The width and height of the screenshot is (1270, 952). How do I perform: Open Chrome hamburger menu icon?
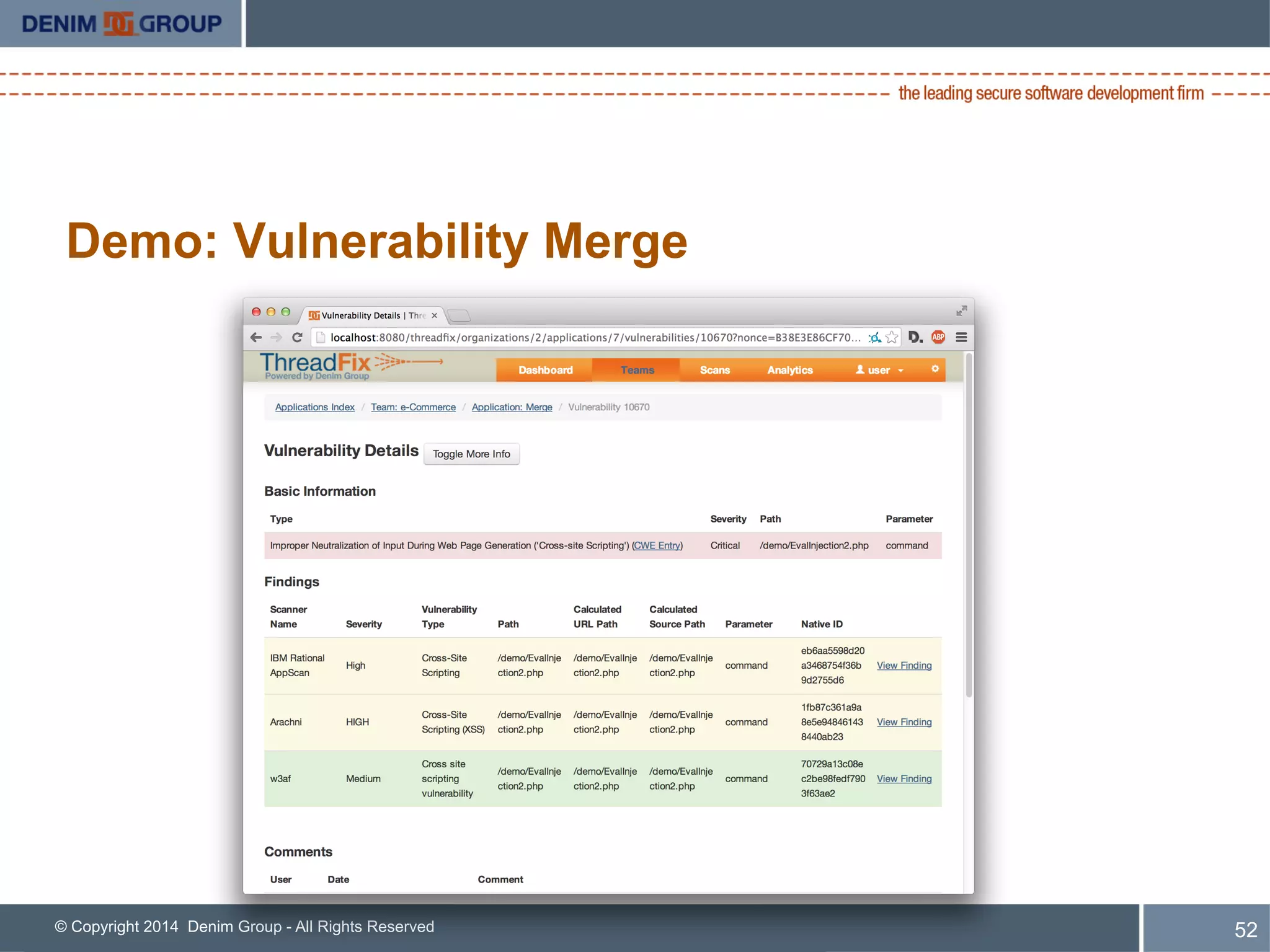tap(961, 337)
